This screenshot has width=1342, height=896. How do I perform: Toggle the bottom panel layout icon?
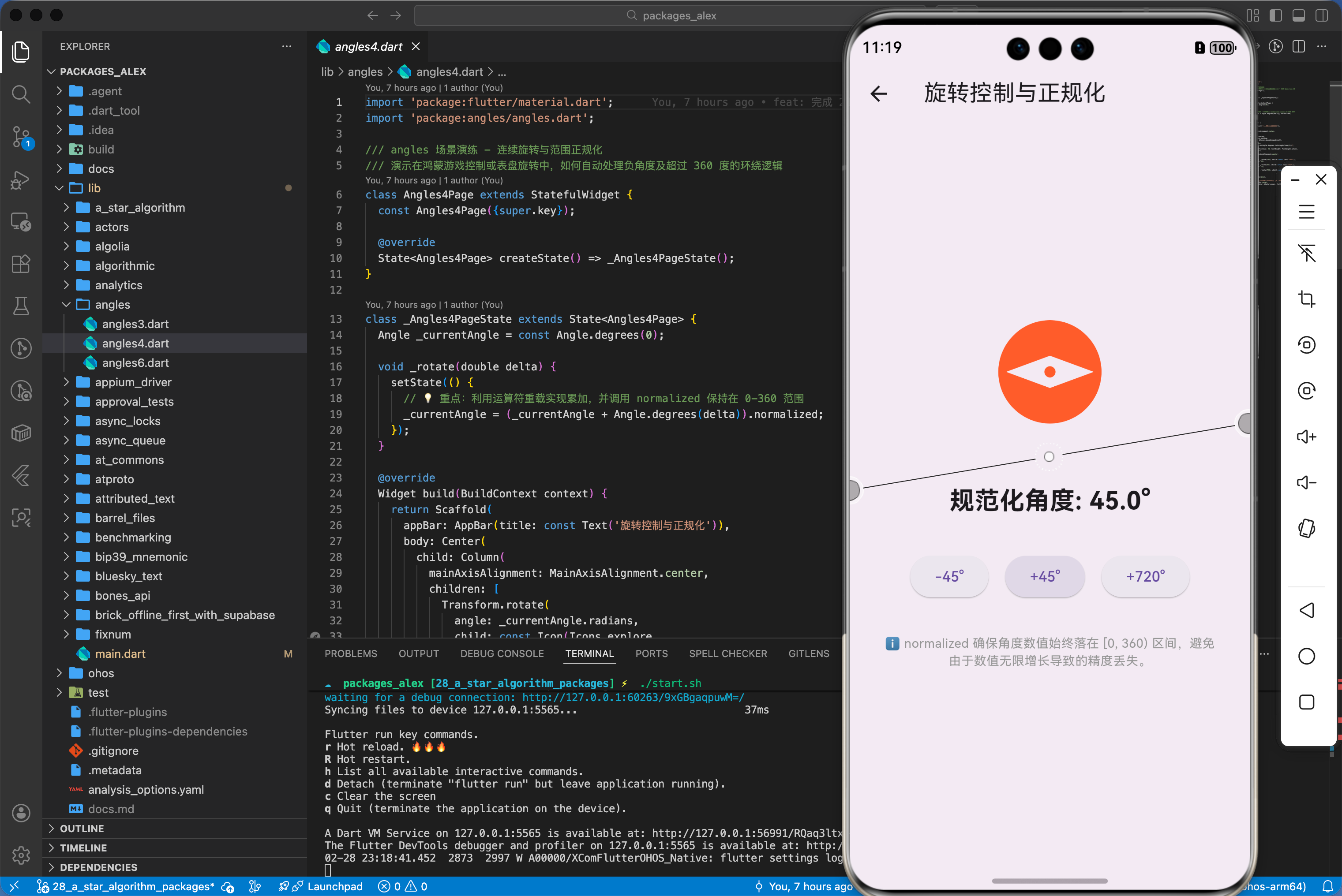coord(1299,15)
